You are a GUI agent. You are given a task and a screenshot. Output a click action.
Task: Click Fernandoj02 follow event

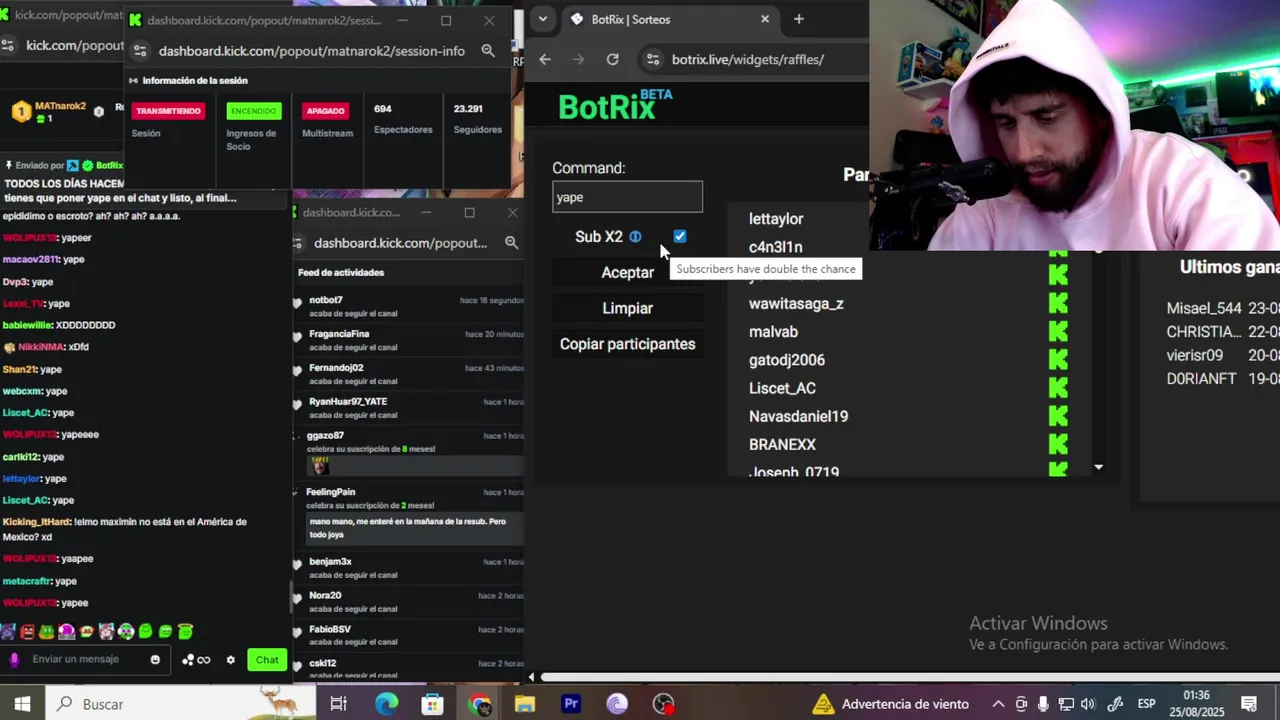click(410, 374)
